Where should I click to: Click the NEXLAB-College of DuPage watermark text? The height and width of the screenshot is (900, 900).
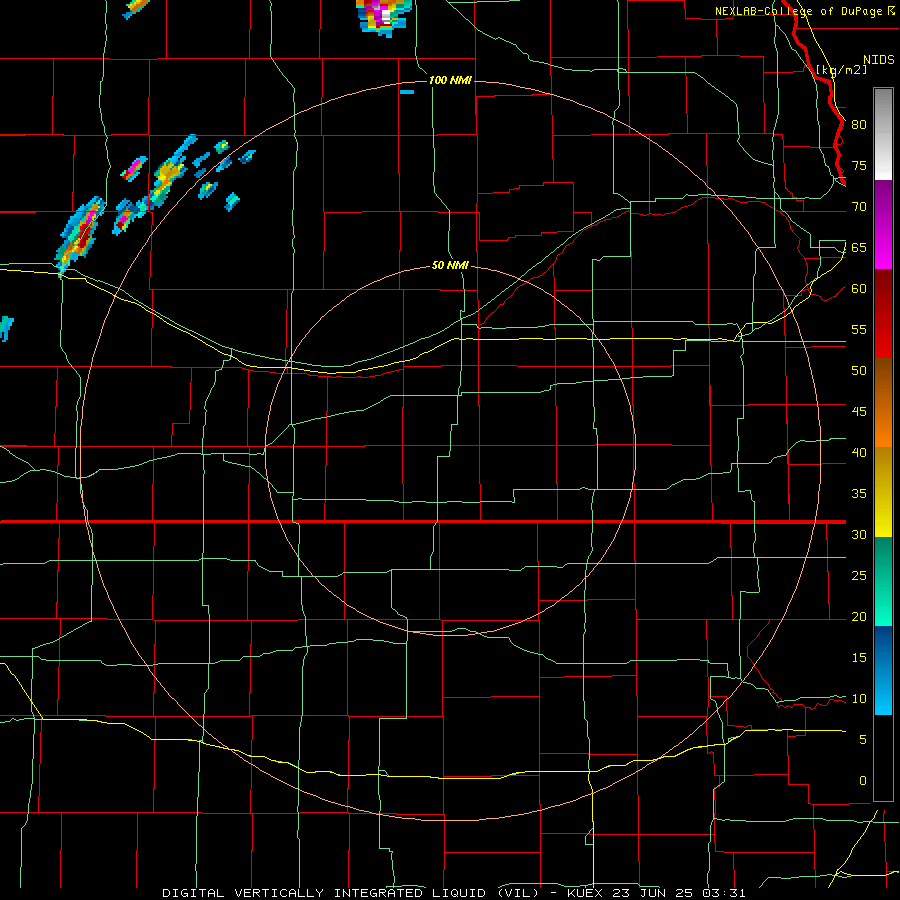coord(804,11)
